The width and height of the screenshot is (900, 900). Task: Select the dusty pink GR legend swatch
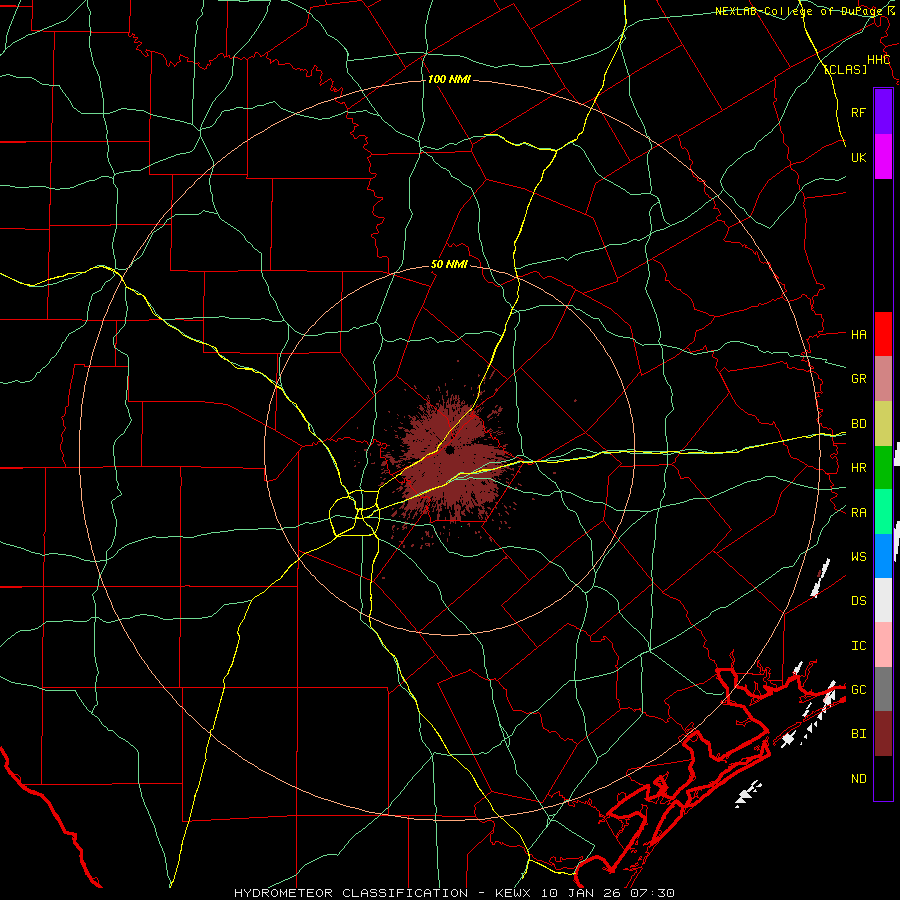click(883, 379)
